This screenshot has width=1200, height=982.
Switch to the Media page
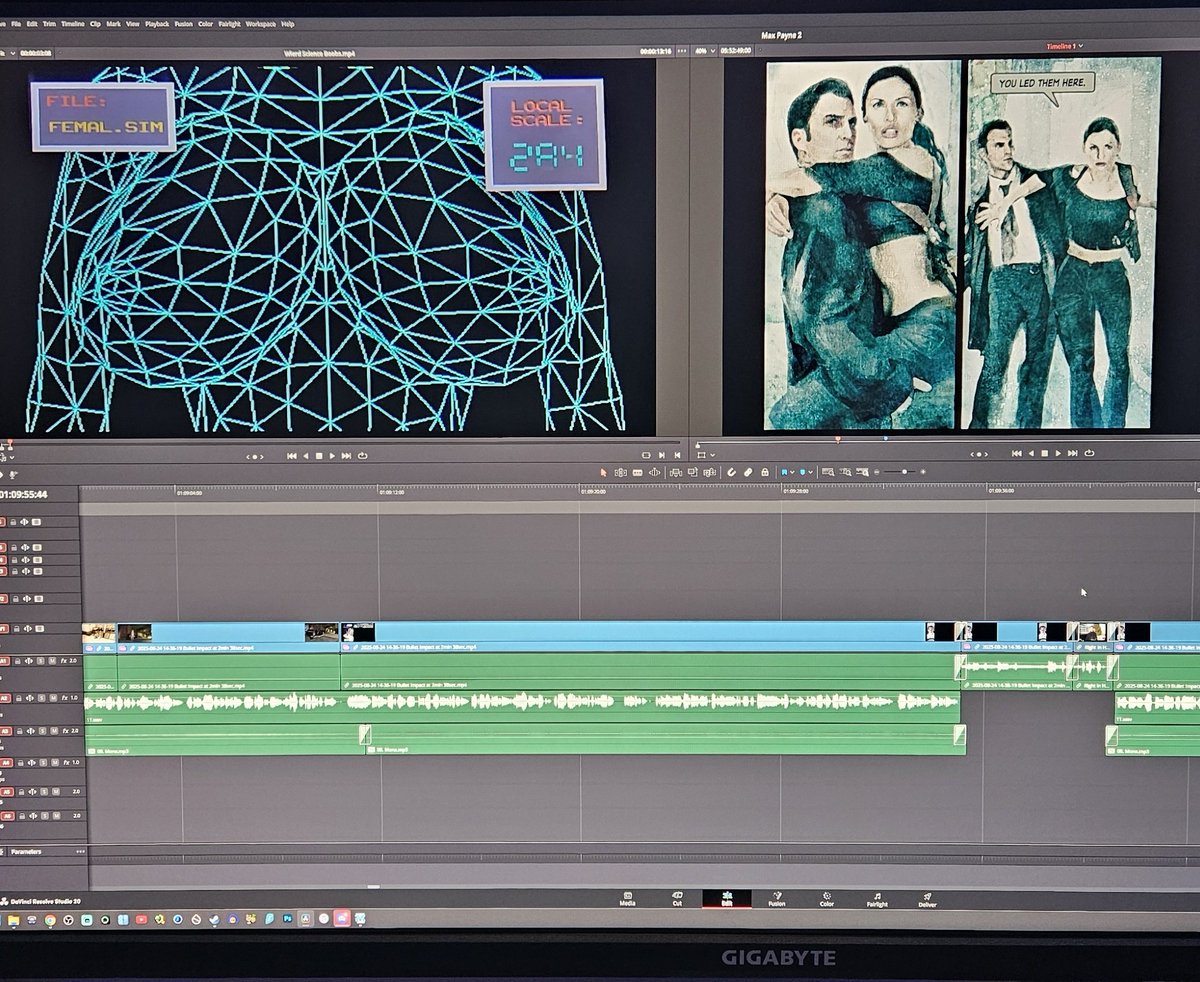[627, 898]
